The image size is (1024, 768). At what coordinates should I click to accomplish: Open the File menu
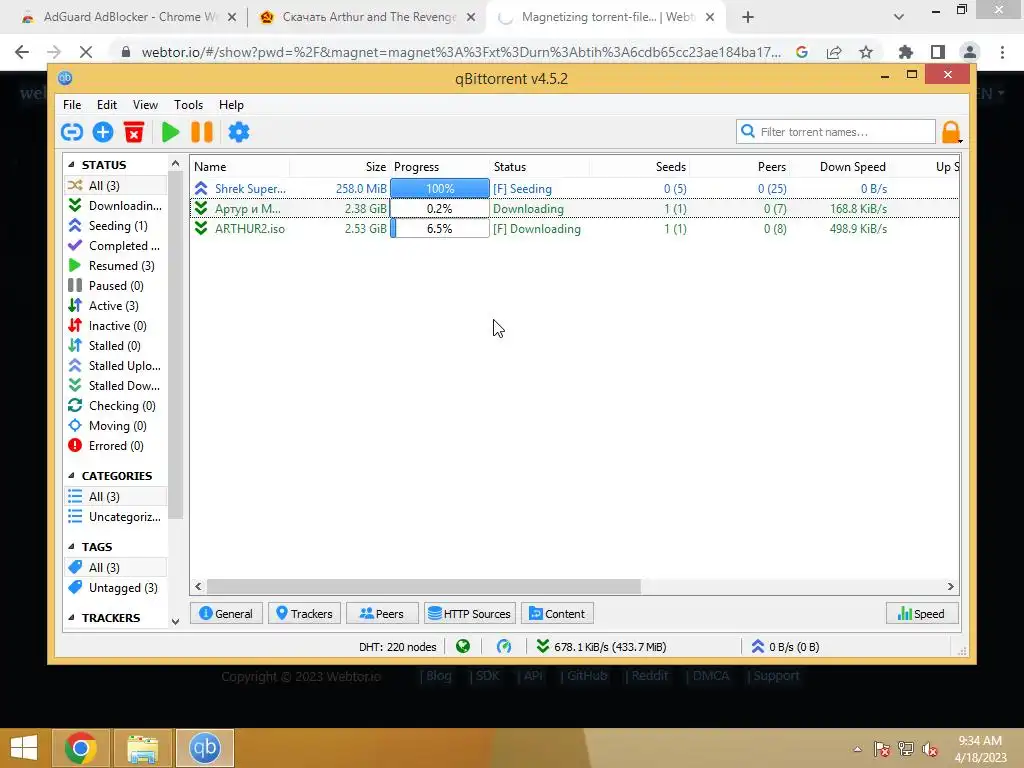(x=72, y=104)
